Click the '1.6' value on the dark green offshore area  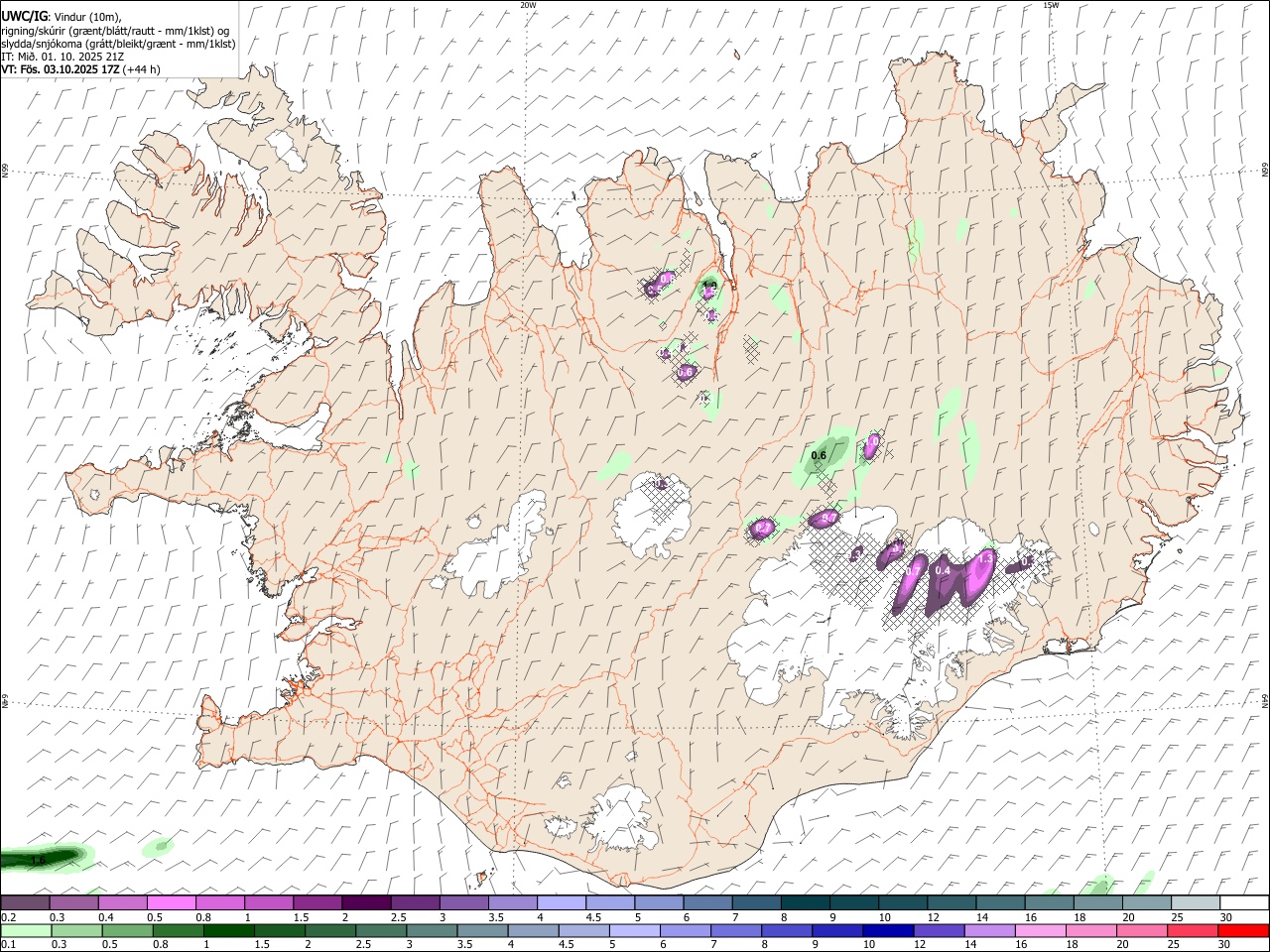pyautogui.click(x=38, y=861)
